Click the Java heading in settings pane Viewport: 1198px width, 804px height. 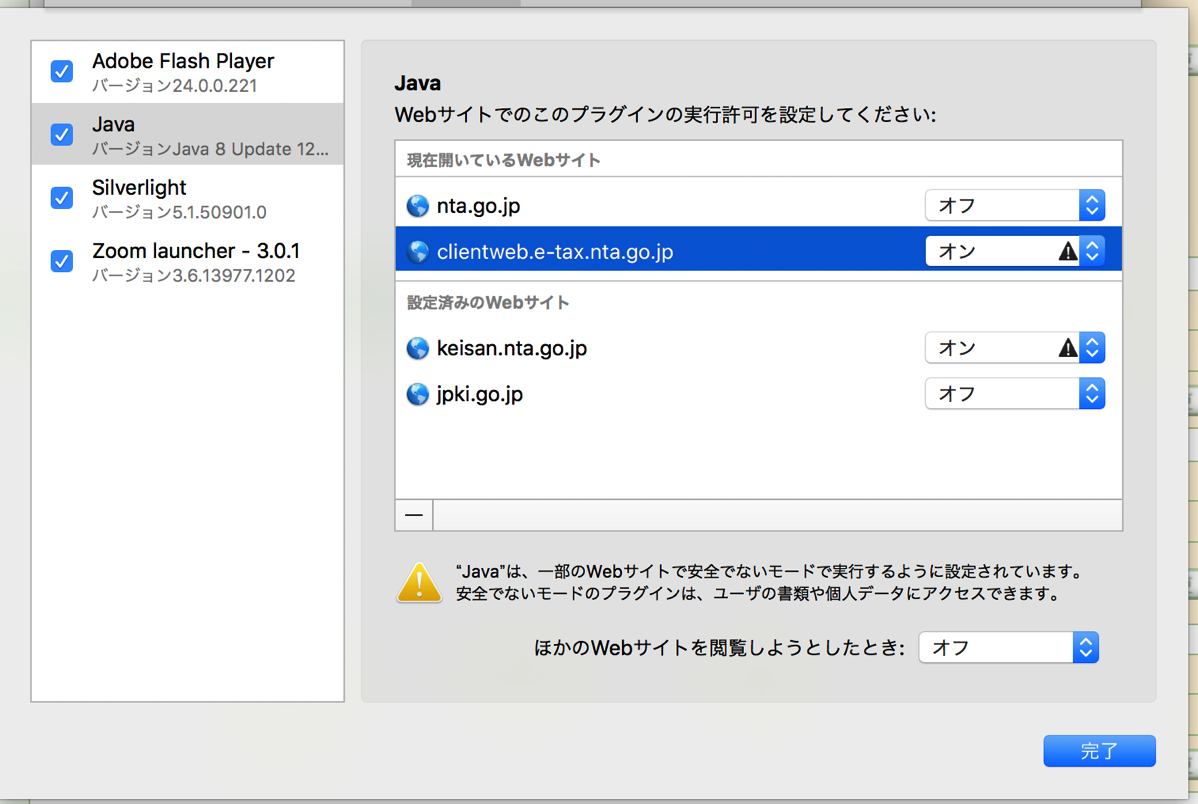click(418, 83)
